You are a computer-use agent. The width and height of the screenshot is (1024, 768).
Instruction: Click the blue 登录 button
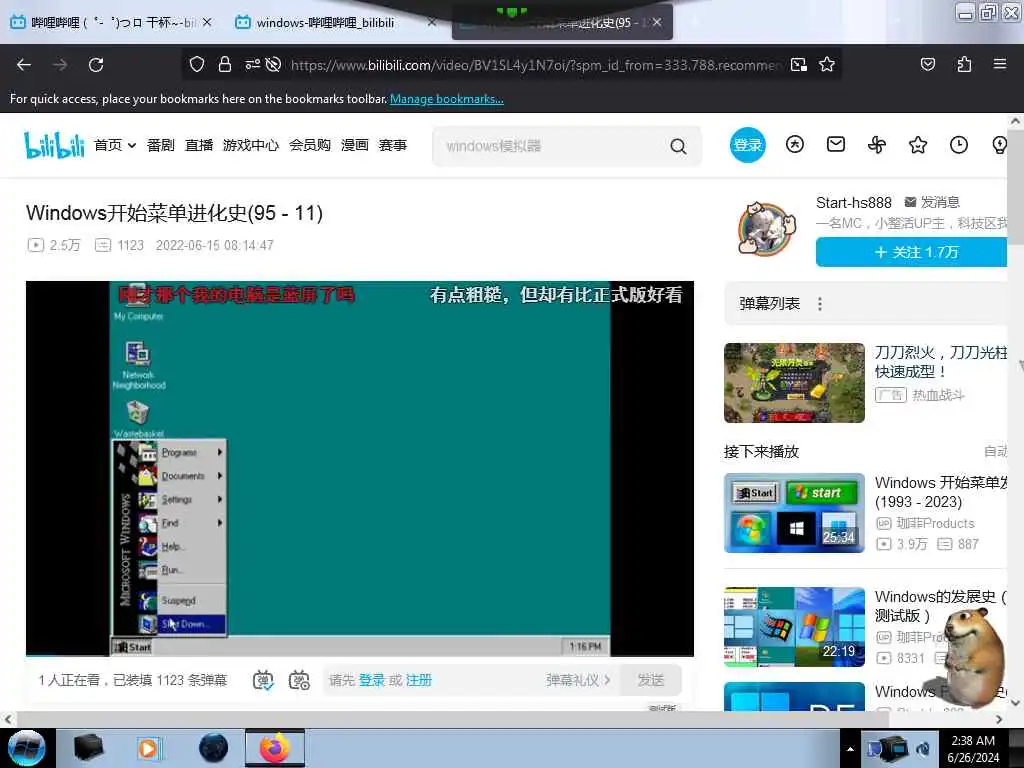click(x=747, y=145)
